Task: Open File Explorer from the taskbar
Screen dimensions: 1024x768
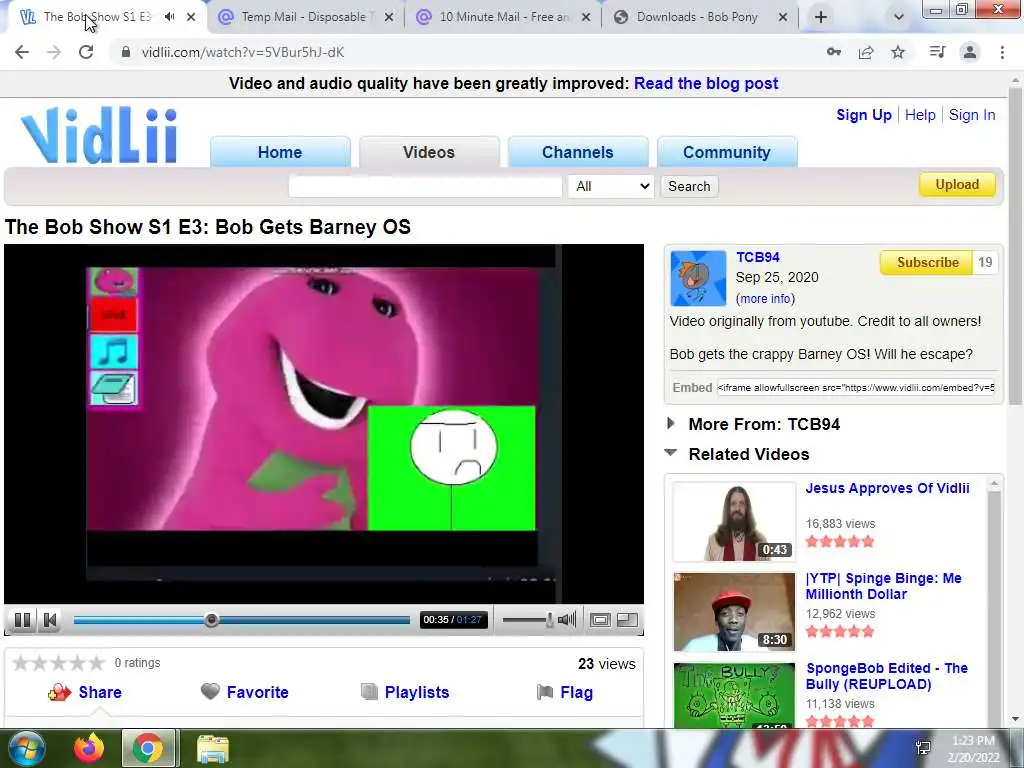Action: click(213, 748)
